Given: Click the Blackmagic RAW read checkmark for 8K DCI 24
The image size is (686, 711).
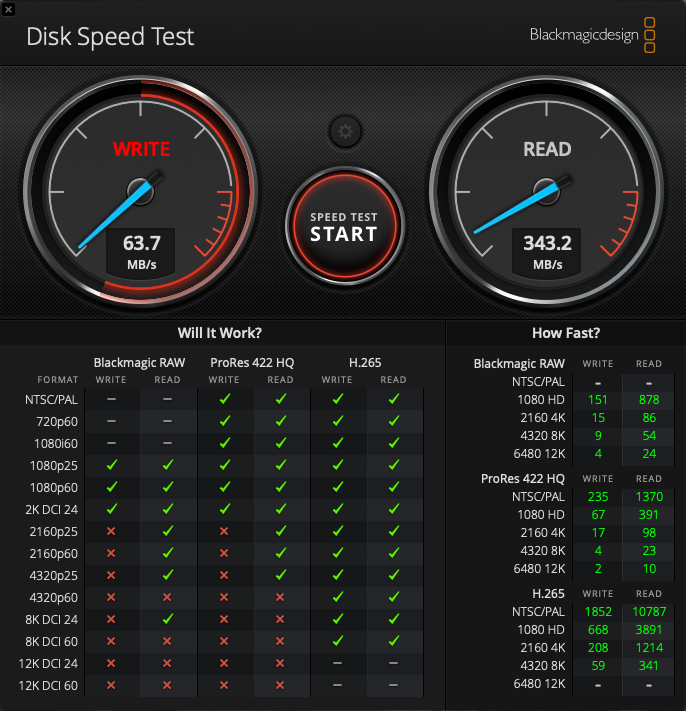Looking at the screenshot, I should pos(168,618).
